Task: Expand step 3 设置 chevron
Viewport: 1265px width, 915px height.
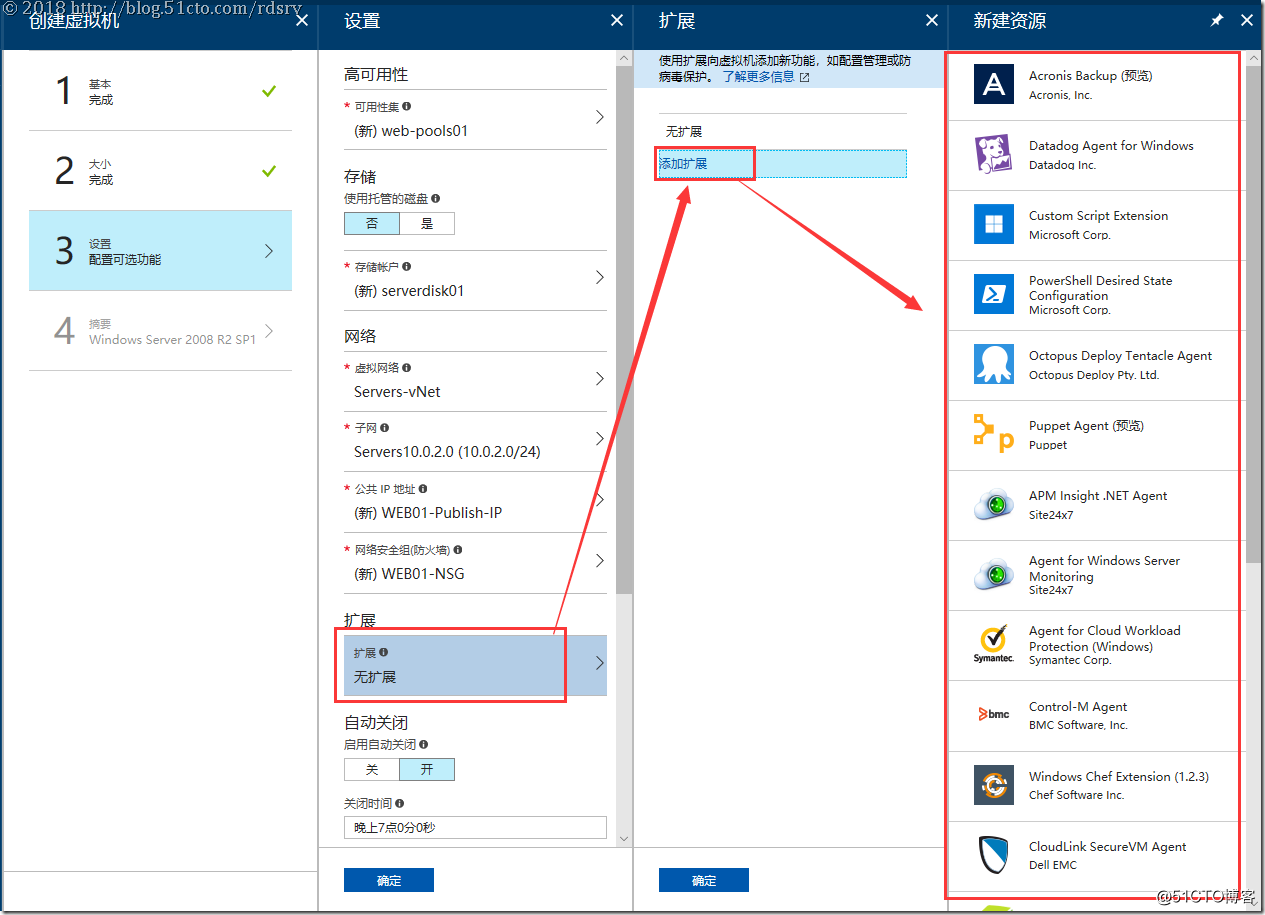Action: pos(269,251)
